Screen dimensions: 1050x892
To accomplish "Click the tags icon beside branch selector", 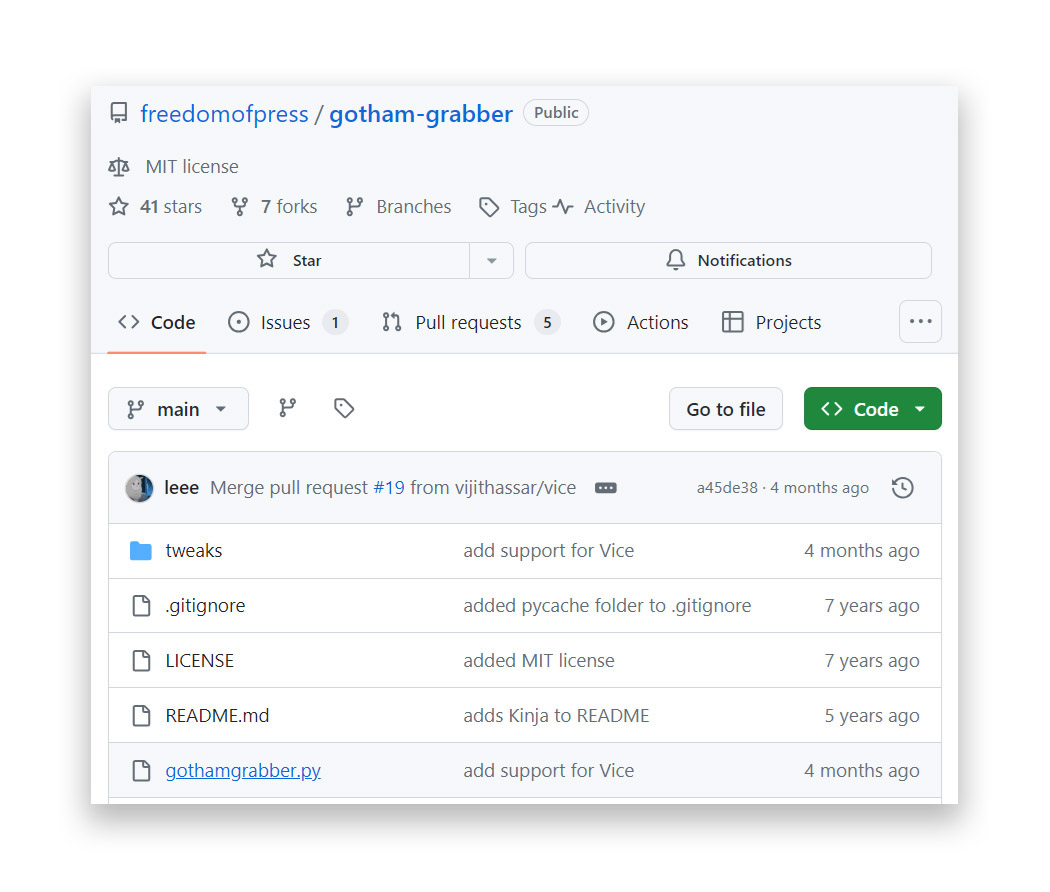I will pos(344,408).
